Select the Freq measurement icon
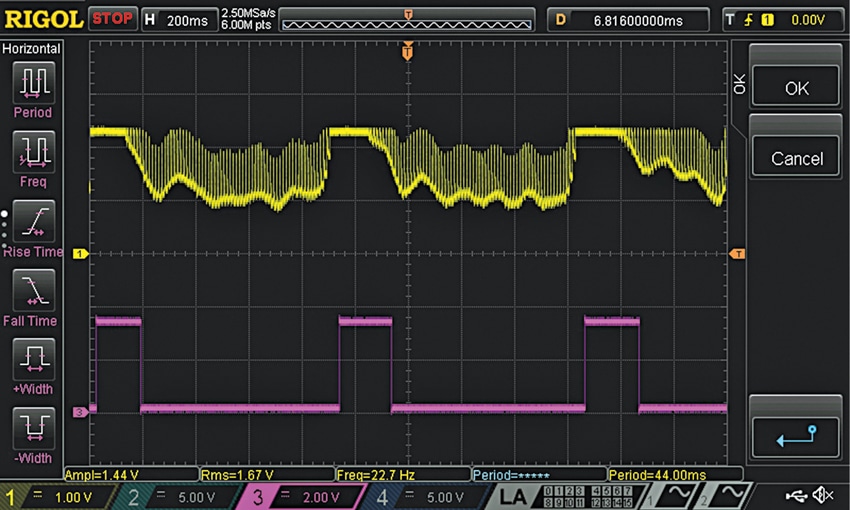The width and height of the screenshot is (850, 510). click(33, 151)
